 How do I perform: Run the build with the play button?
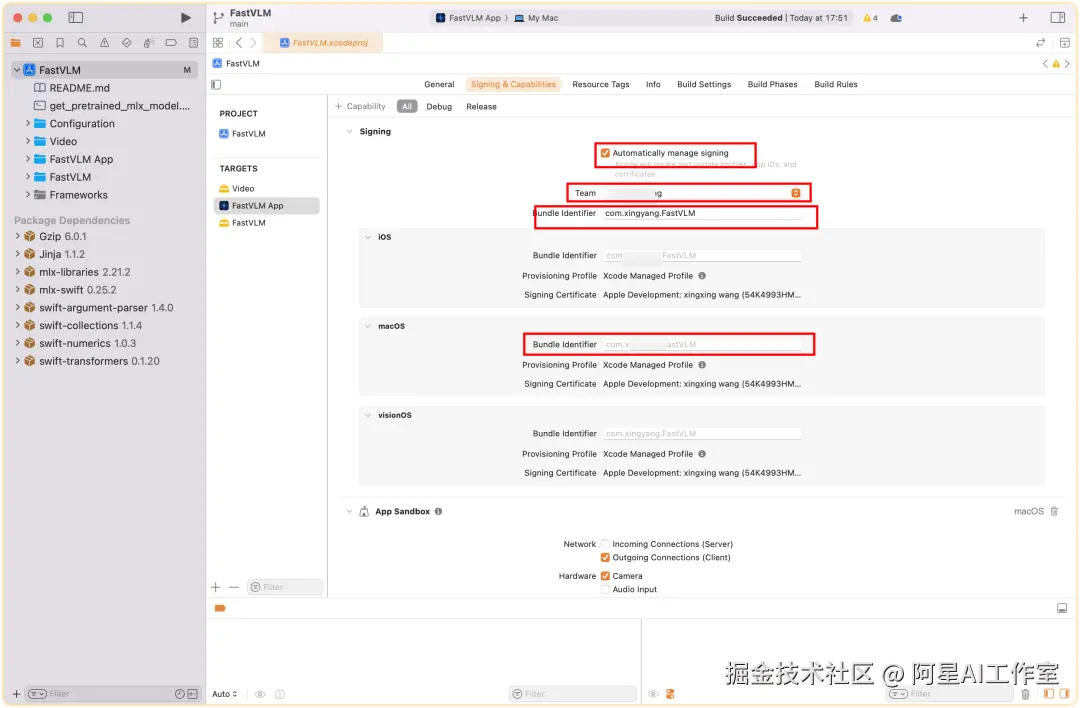185,18
